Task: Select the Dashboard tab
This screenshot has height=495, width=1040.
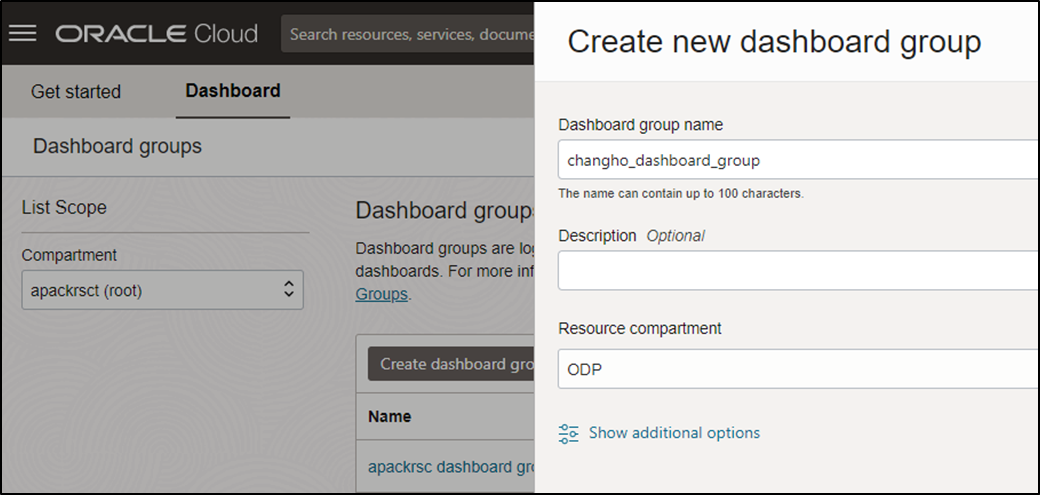Action: 233,91
